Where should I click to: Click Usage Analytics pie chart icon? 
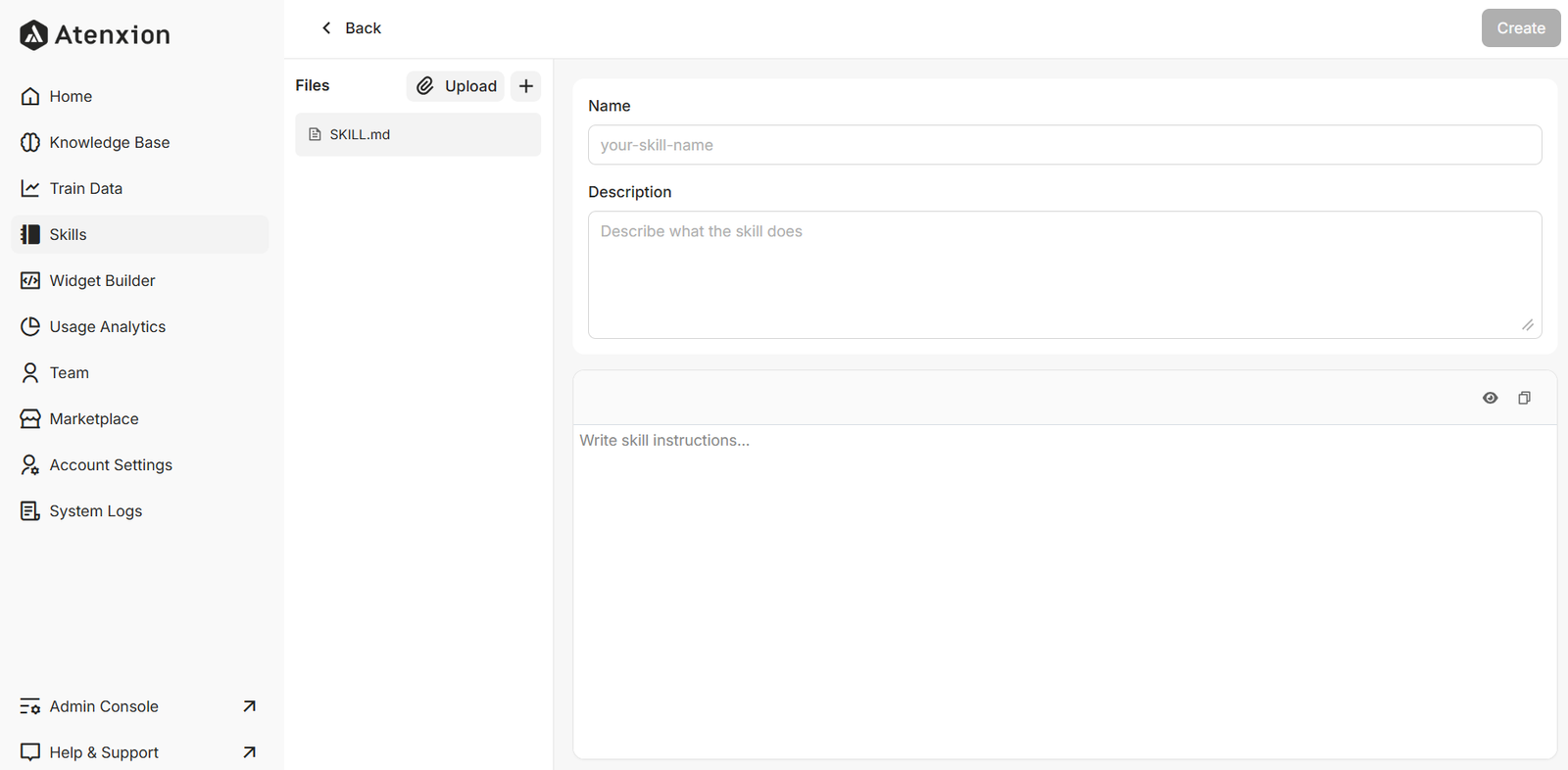pos(30,326)
